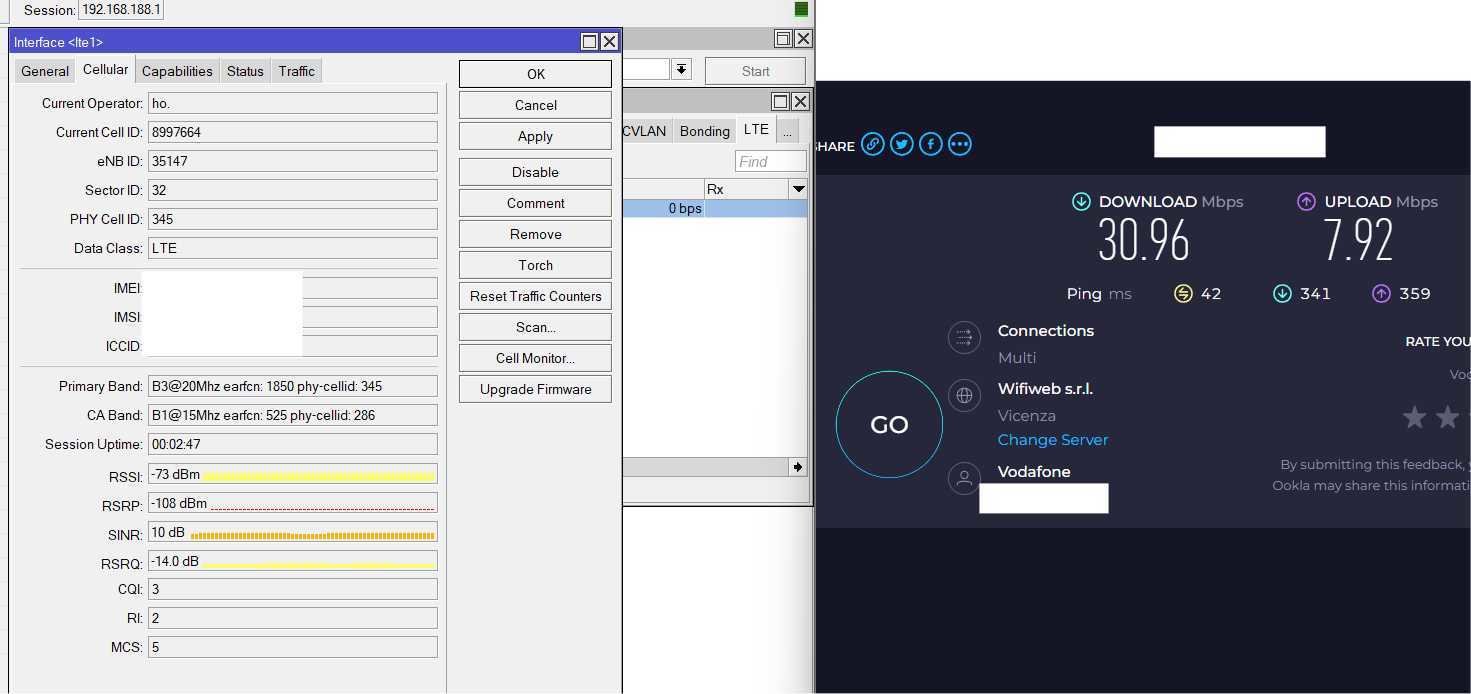
Task: Share result on Facebook icon
Action: coord(931,144)
